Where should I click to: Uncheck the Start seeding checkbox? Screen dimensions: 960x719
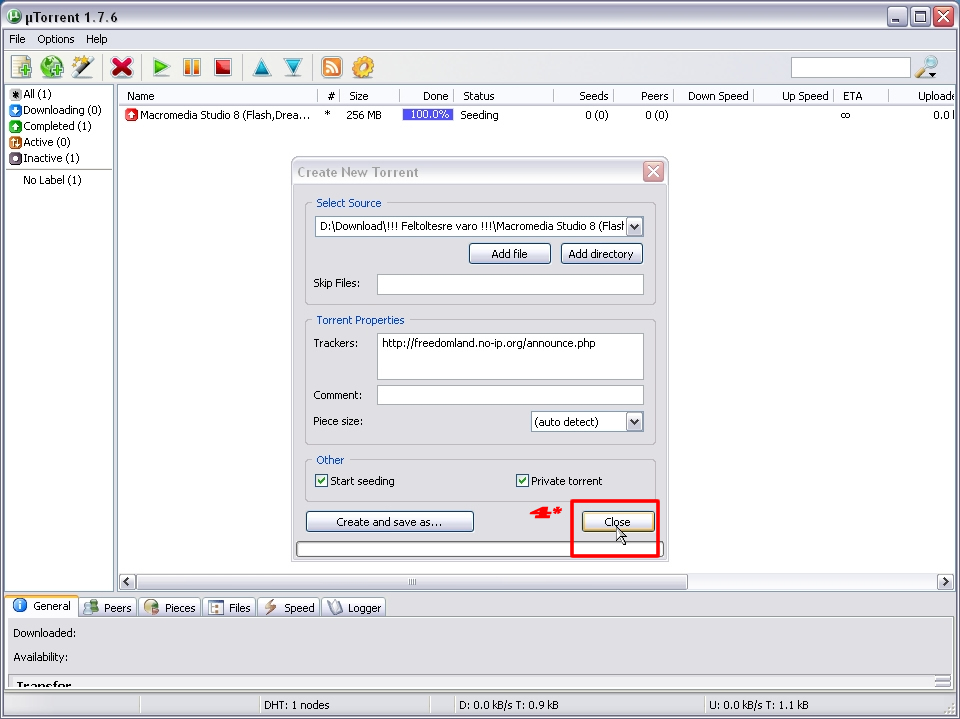pyautogui.click(x=322, y=481)
